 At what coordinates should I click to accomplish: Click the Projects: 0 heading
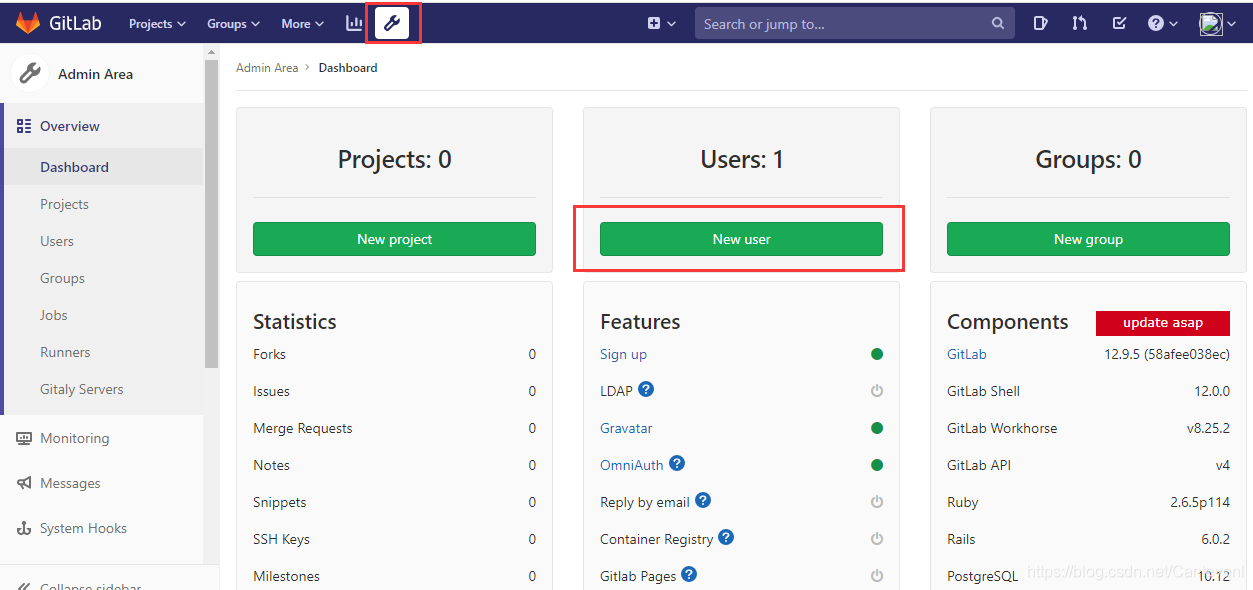pyautogui.click(x=394, y=159)
